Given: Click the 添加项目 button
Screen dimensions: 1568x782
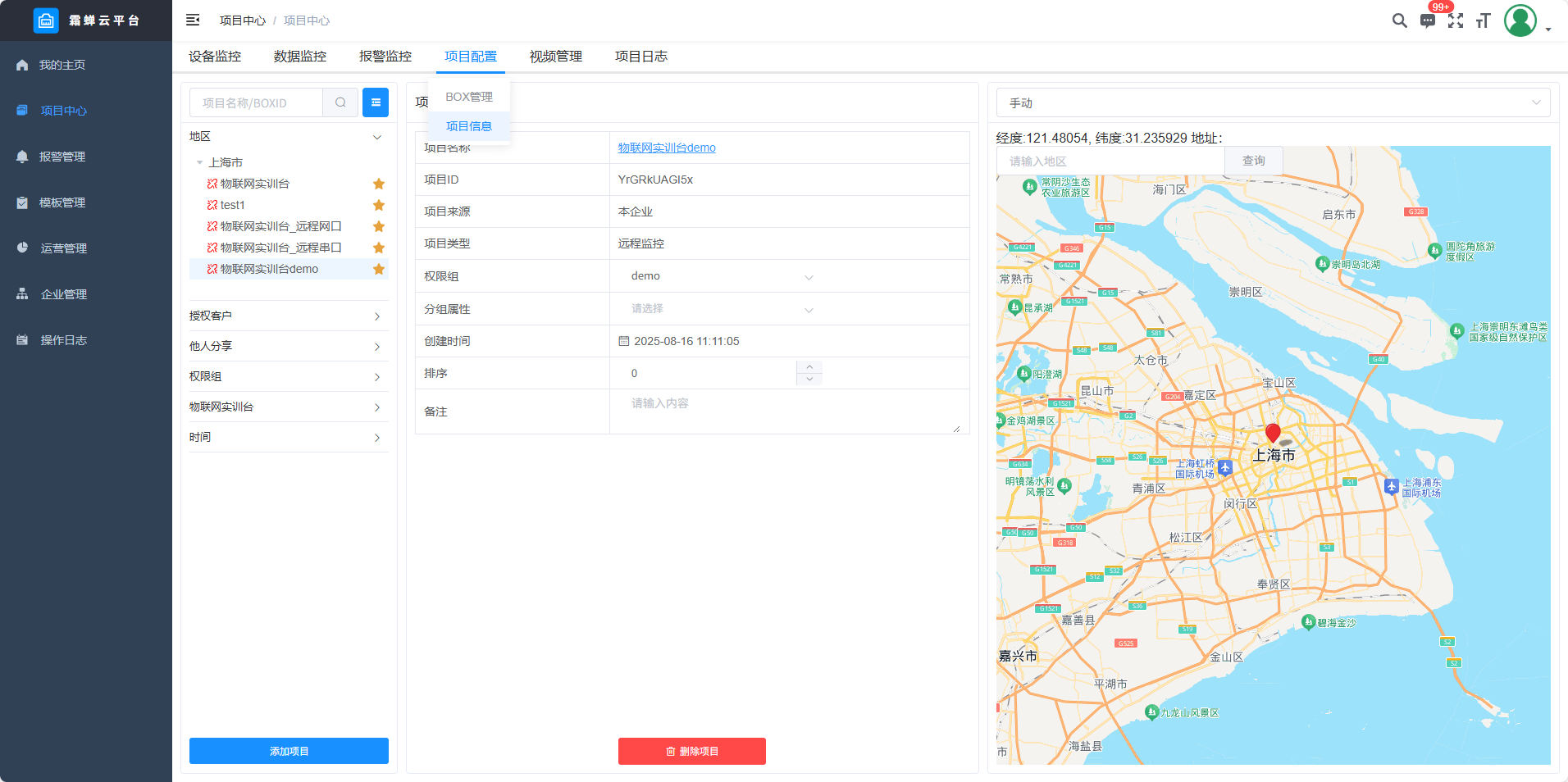Looking at the screenshot, I should (x=289, y=751).
